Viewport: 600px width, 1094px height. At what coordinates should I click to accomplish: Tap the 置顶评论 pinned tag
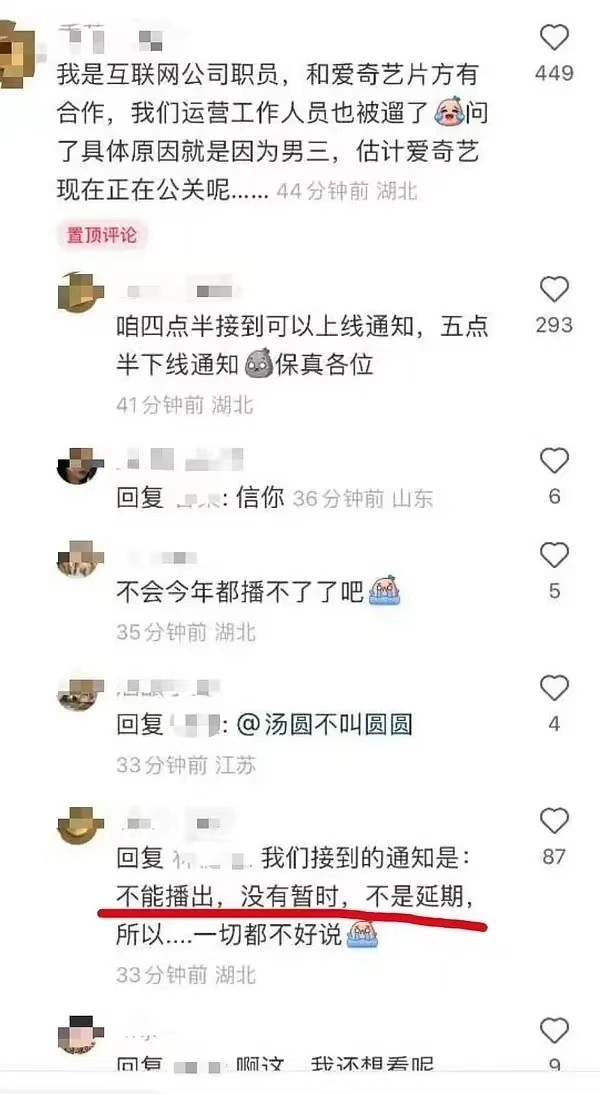tap(102, 236)
